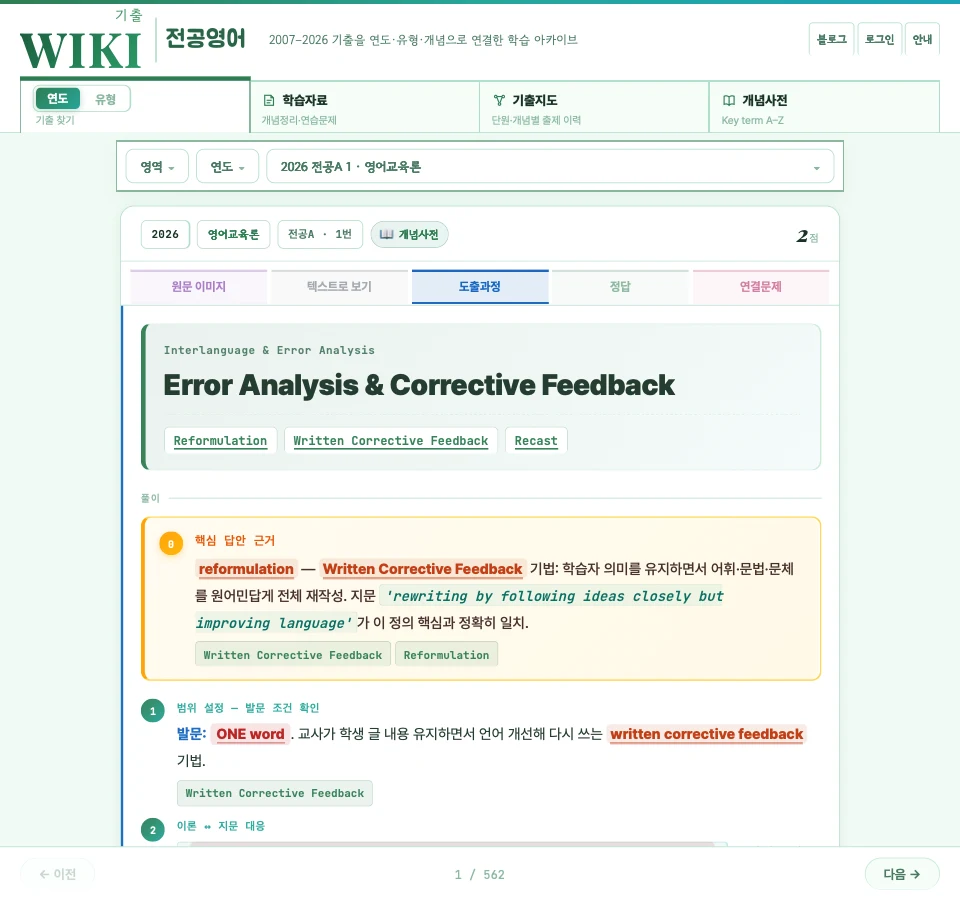This screenshot has height=900, width=960.
Task: Click the highlighted reformulation answer term
Action: point(246,569)
